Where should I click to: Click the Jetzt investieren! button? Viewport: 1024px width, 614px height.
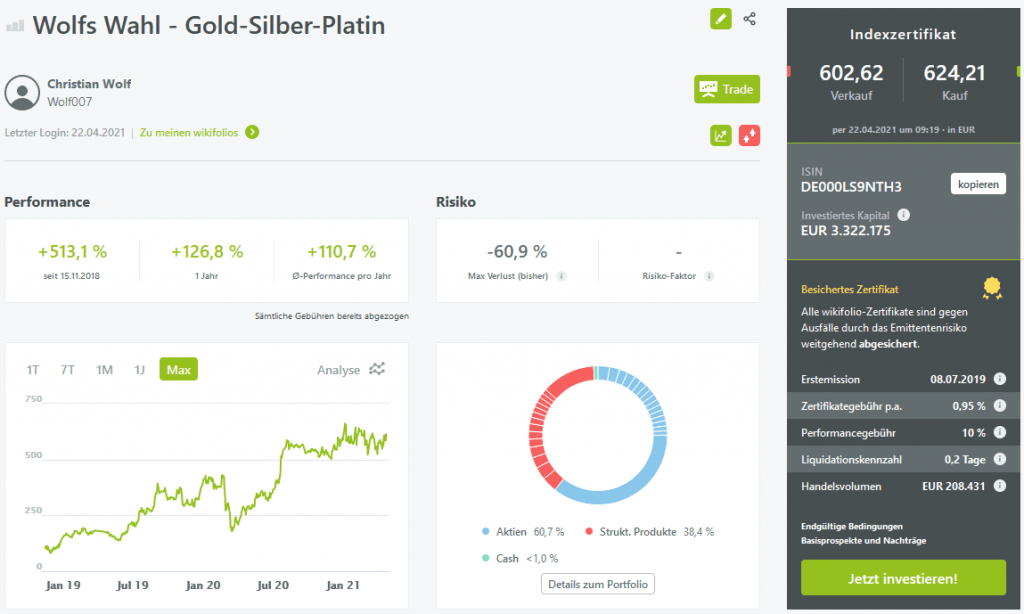(x=903, y=578)
